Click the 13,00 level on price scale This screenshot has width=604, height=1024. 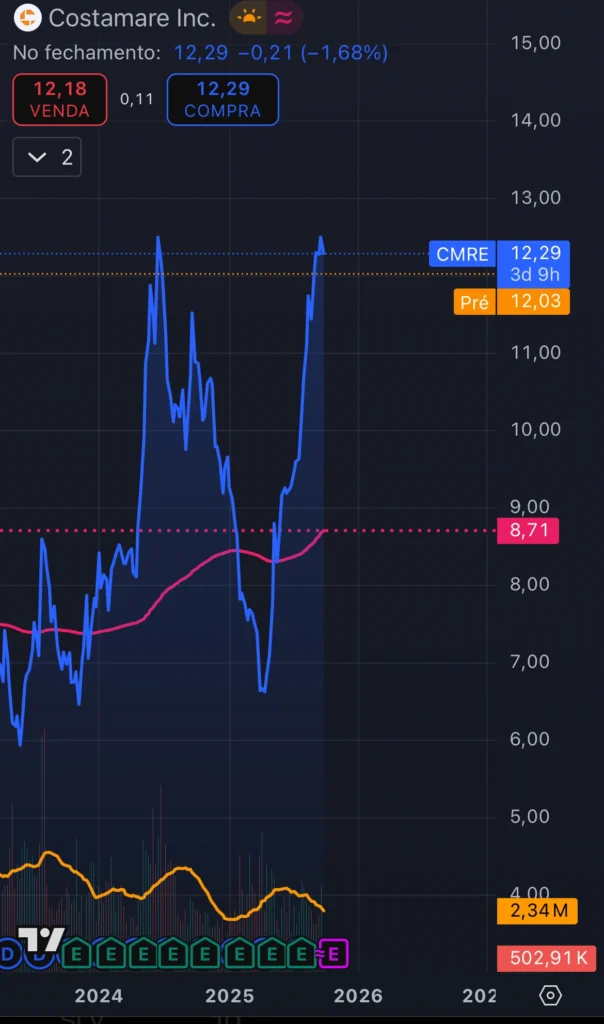tap(536, 197)
